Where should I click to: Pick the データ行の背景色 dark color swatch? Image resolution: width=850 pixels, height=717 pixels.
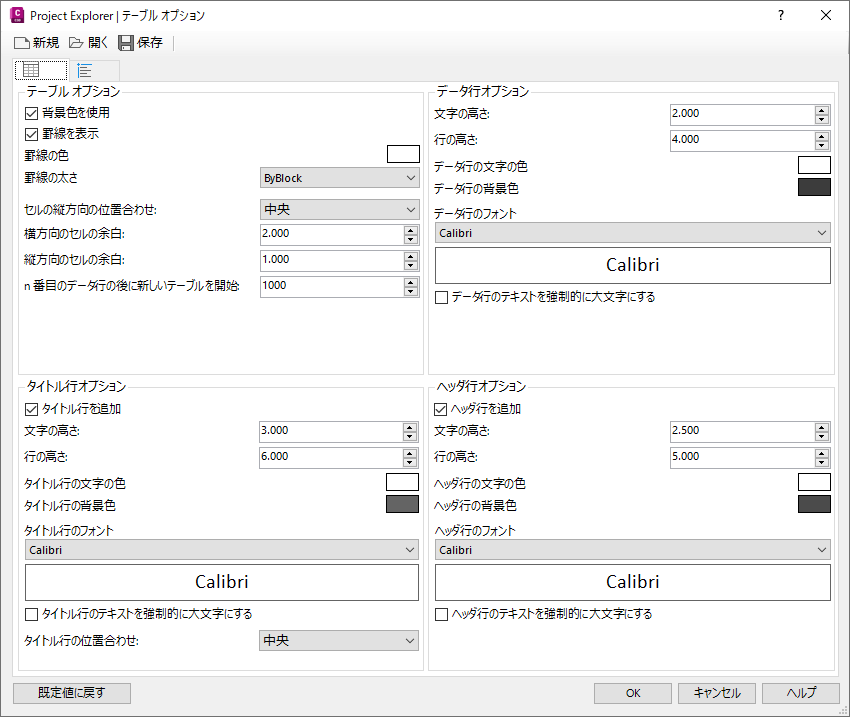814,187
